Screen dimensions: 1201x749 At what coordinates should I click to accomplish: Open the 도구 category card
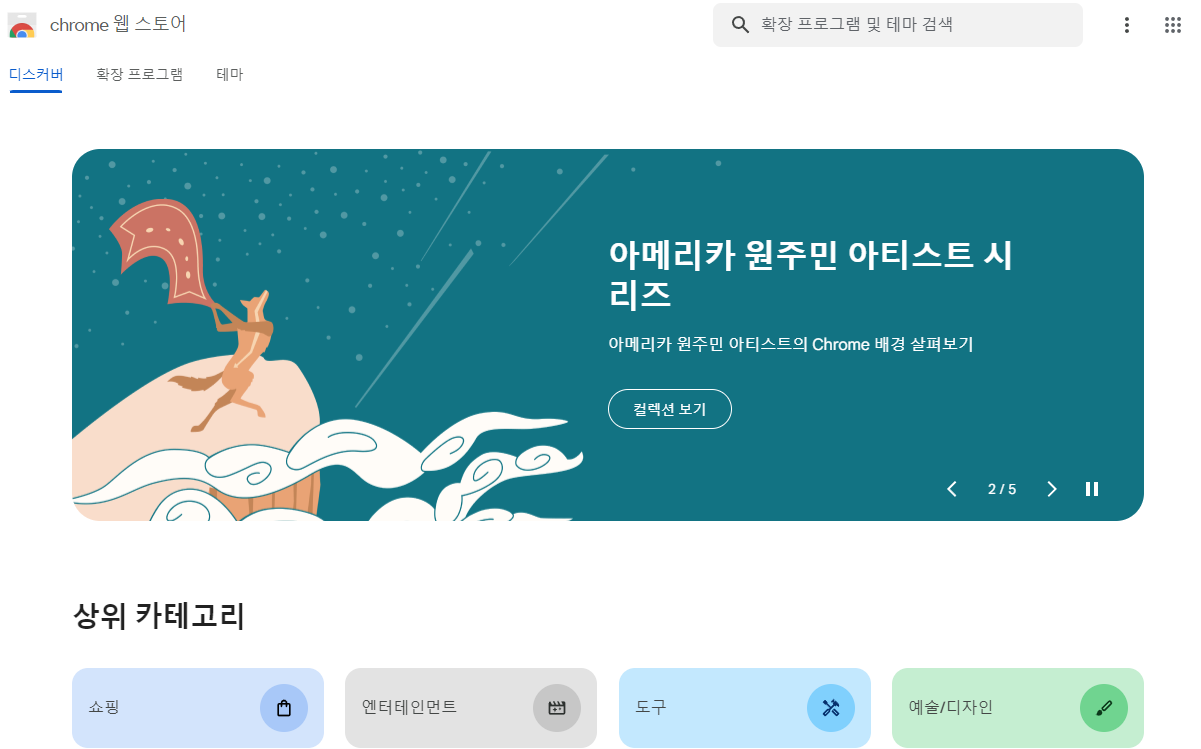click(x=745, y=708)
